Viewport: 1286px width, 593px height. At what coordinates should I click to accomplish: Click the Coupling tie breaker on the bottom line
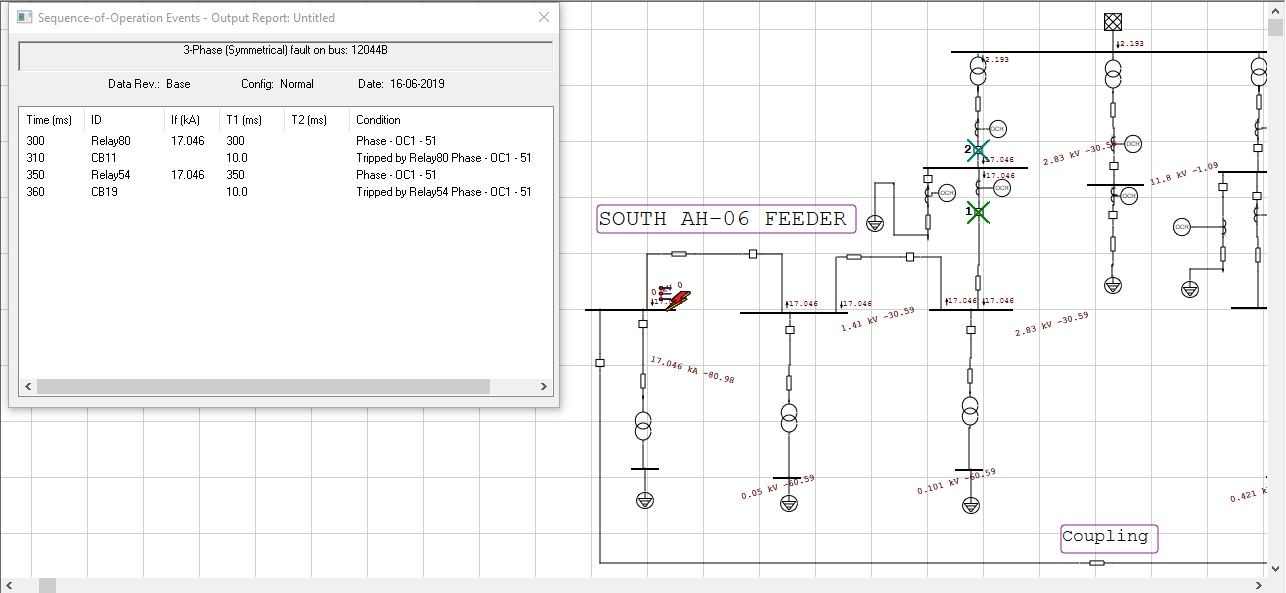[1097, 563]
